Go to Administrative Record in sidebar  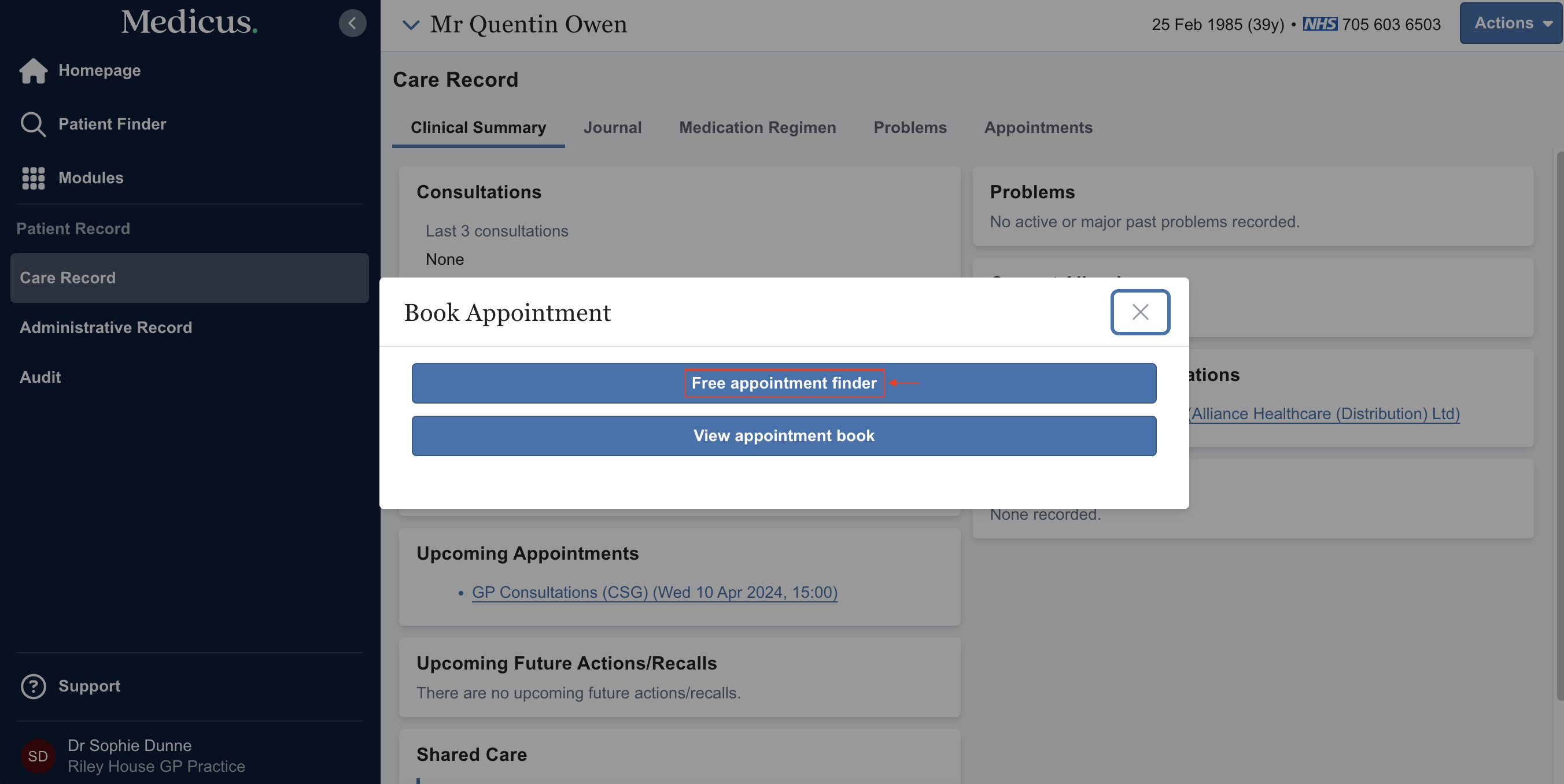106,328
